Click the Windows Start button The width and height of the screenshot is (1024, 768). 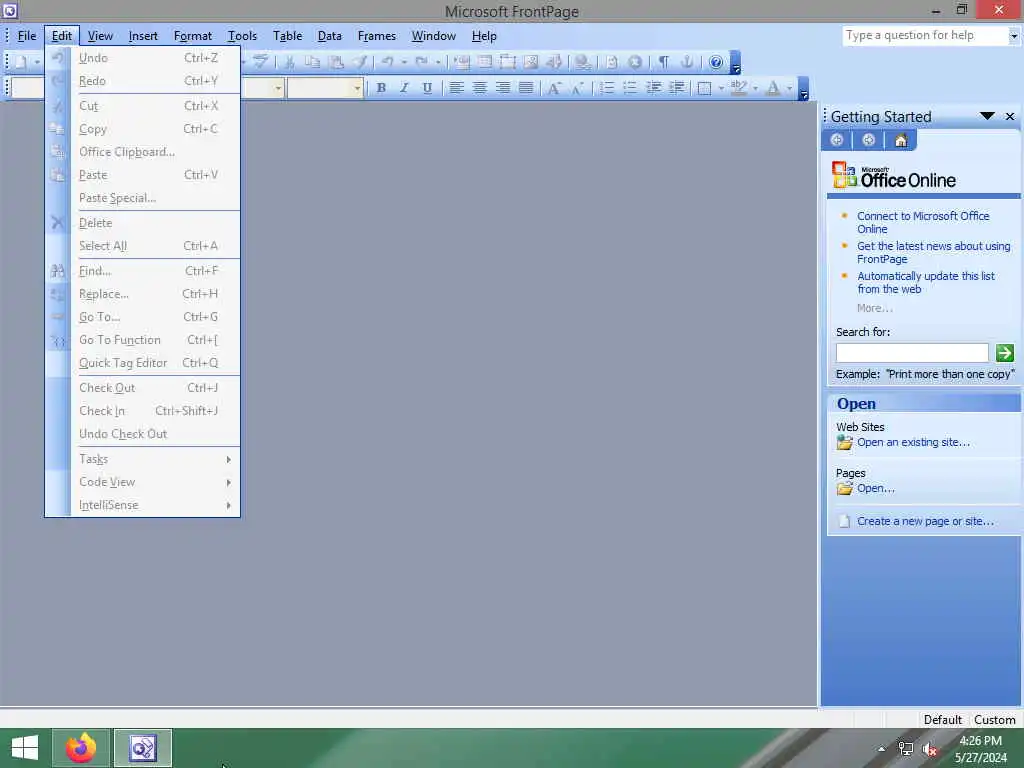point(24,748)
